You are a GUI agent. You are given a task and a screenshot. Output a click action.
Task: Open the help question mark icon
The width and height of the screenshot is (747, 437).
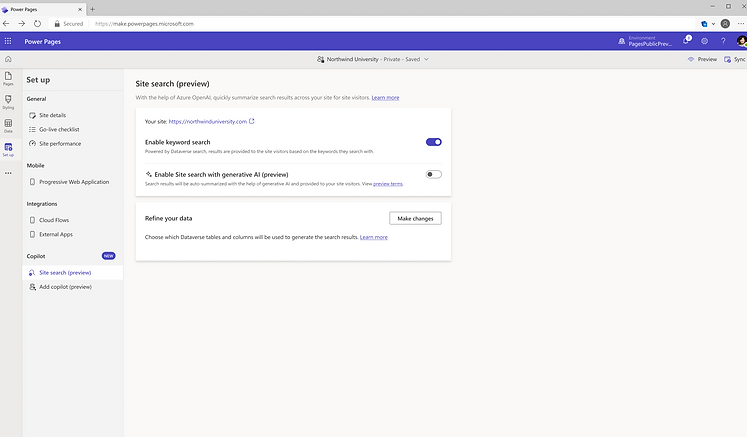(x=723, y=41)
